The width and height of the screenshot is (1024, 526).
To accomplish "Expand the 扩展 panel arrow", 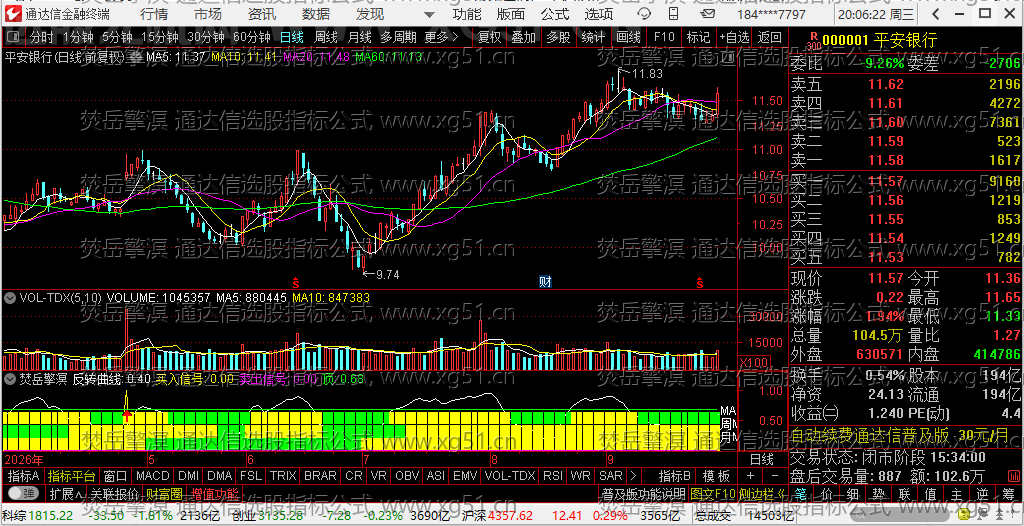I will point(66,492).
